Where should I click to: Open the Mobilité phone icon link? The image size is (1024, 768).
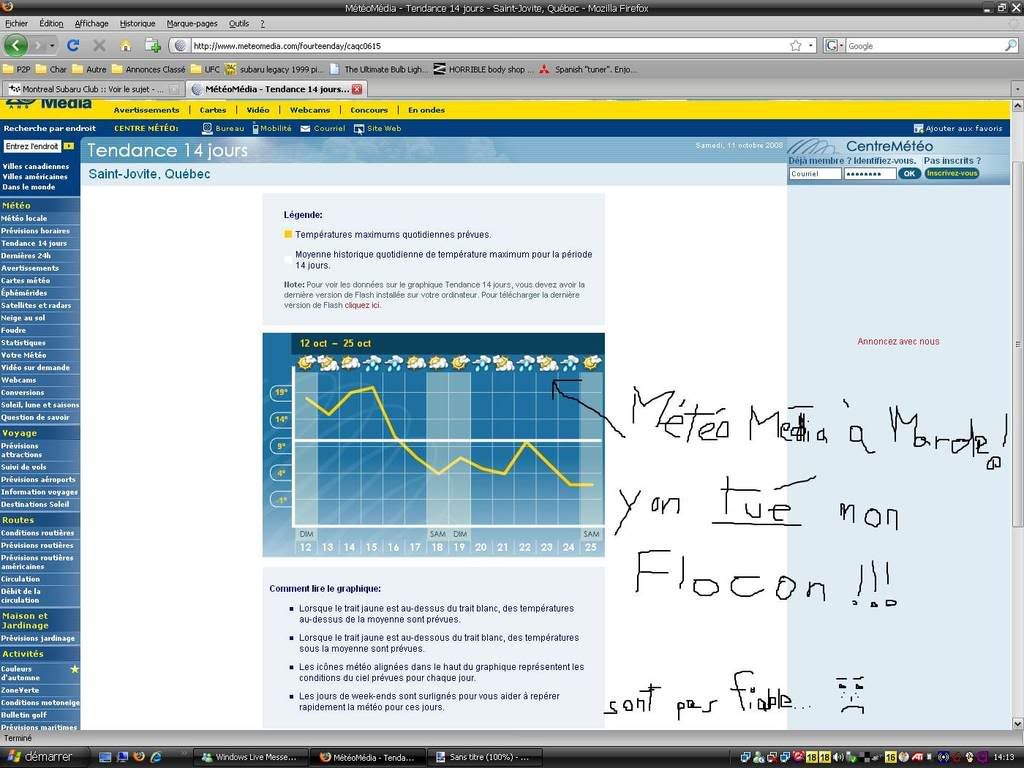click(x=255, y=129)
